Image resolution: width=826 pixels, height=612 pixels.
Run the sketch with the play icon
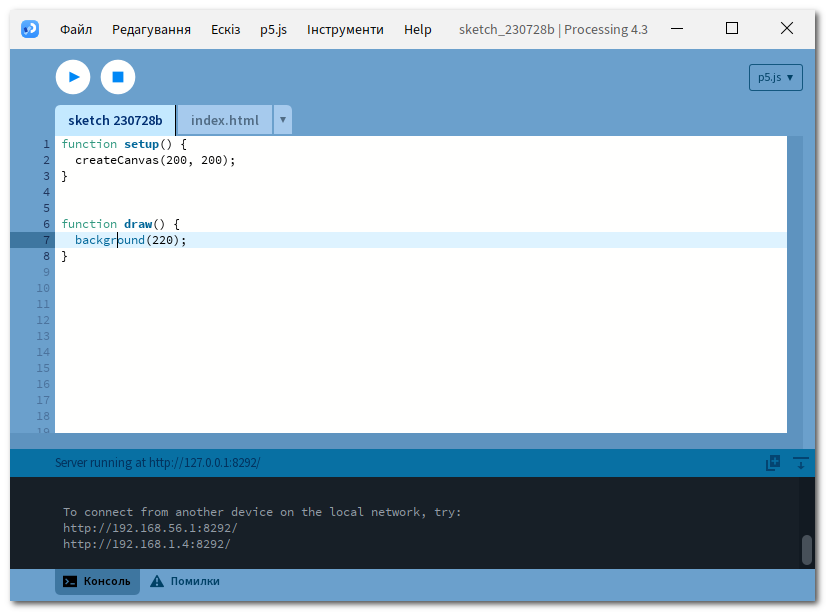[72, 77]
